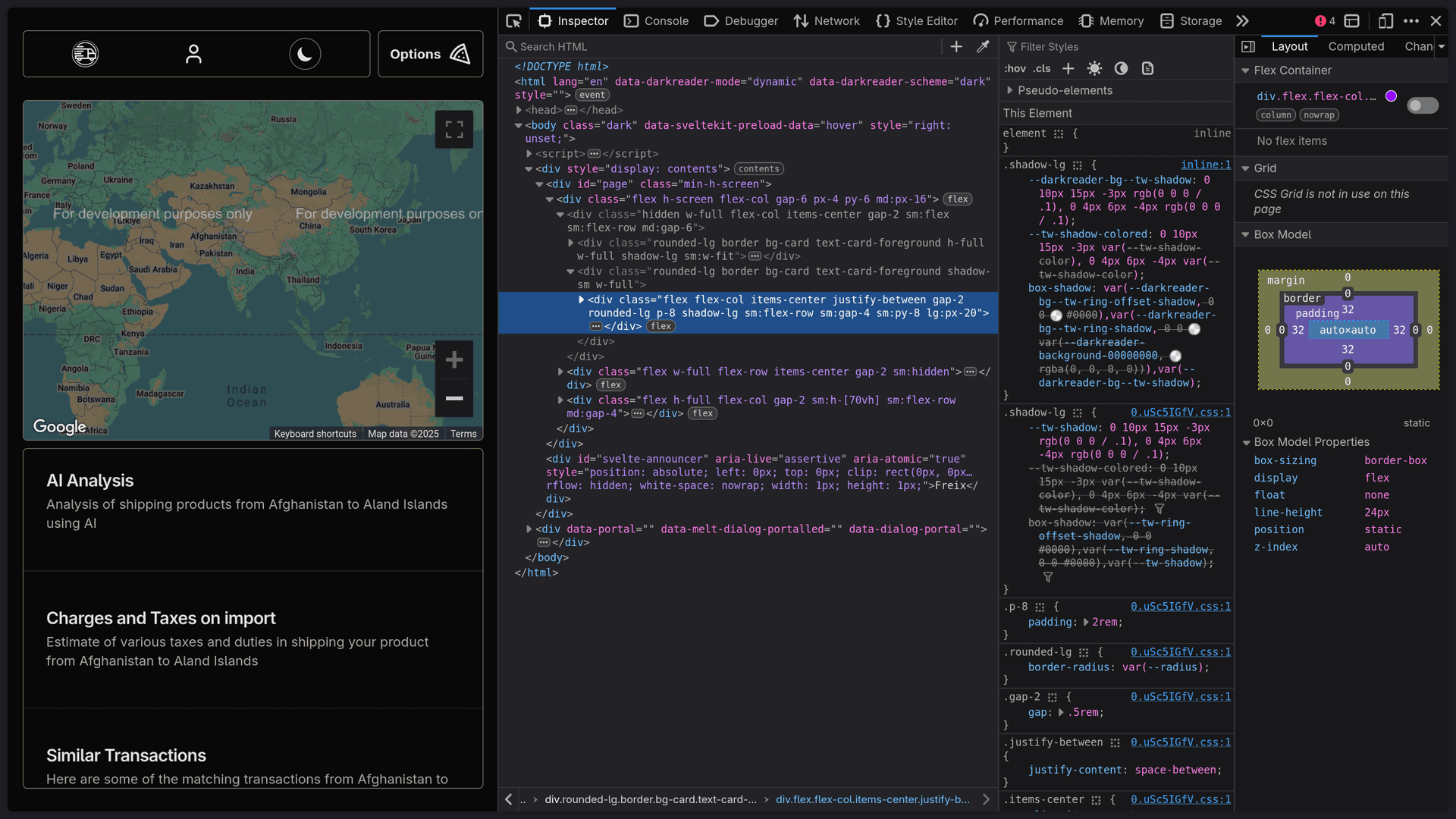Toggle the :hov pseudo-class panel

(x=1015, y=68)
